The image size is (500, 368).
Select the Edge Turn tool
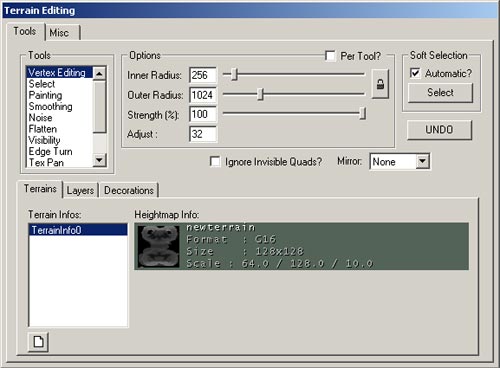(x=59, y=151)
